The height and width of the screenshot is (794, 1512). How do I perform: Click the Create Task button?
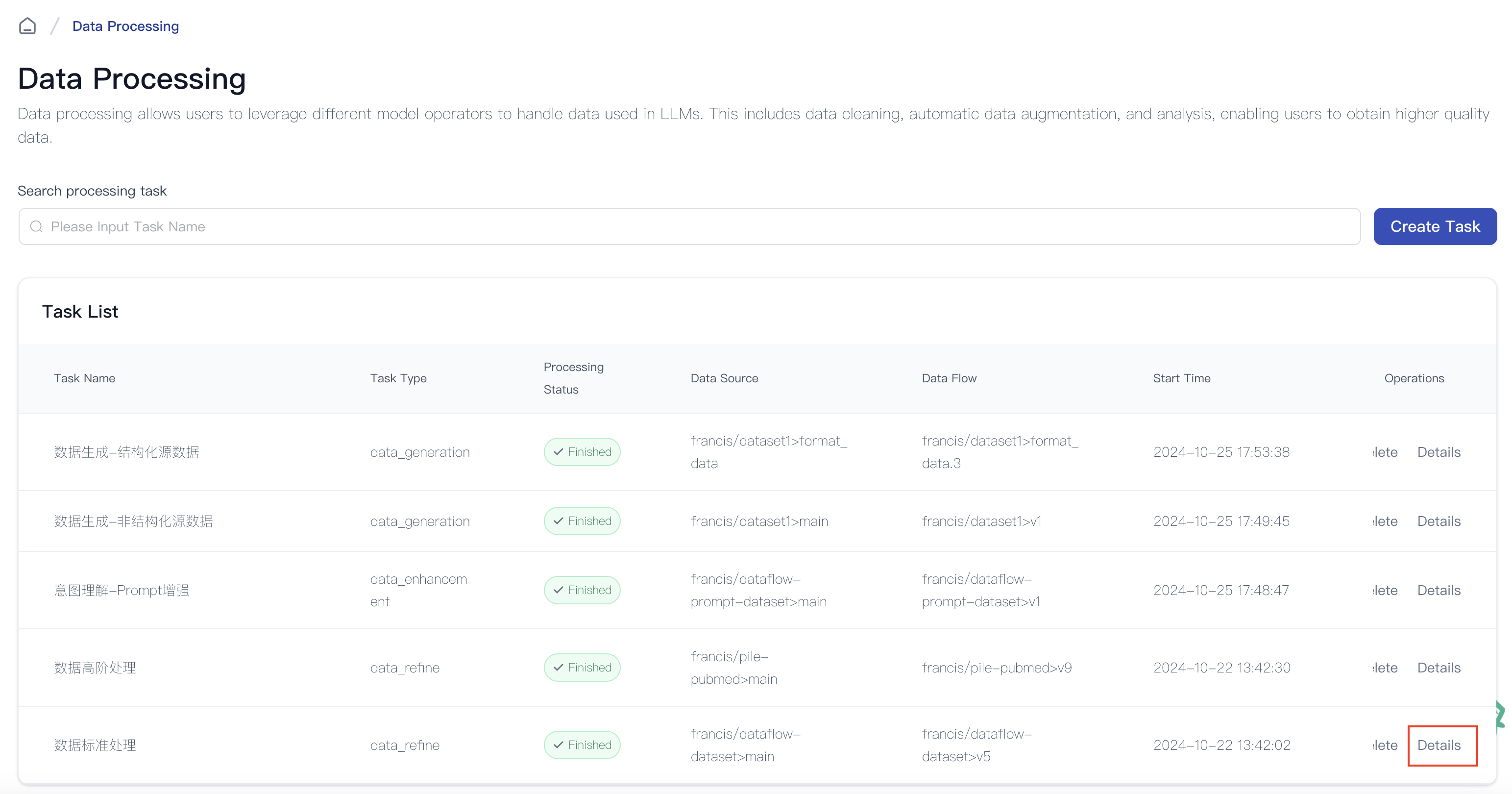(1435, 225)
